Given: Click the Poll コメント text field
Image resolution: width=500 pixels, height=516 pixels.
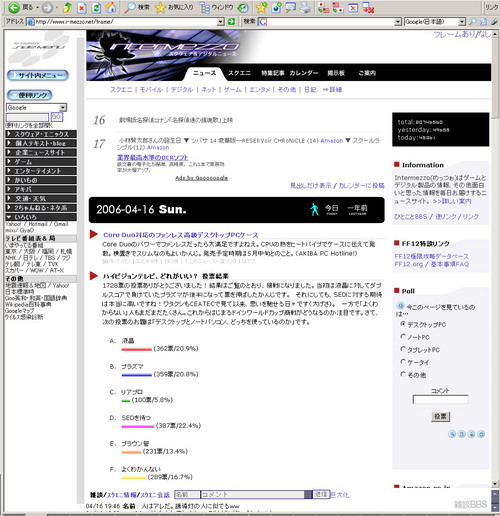Looking at the screenshot, I should 440,399.
